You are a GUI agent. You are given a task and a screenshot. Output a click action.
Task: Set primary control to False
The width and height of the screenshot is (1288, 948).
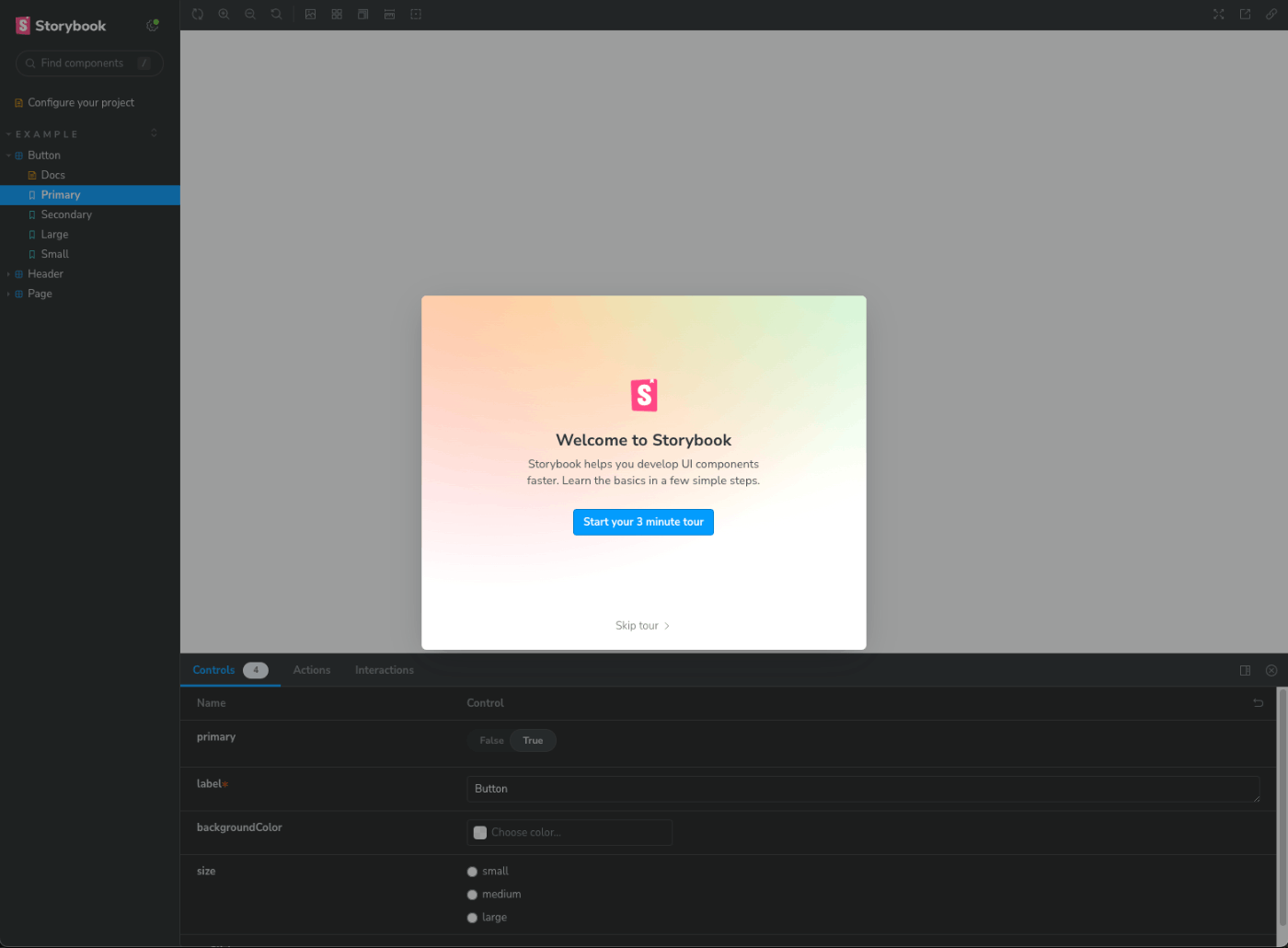click(x=491, y=741)
